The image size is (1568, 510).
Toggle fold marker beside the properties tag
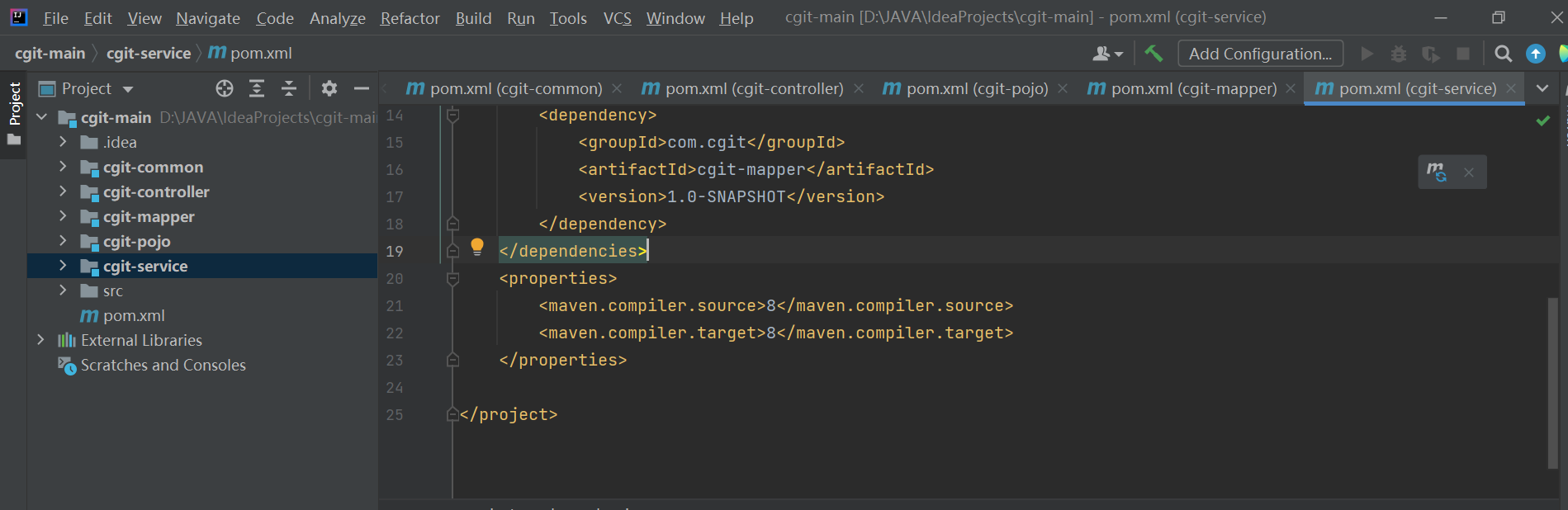[452, 279]
